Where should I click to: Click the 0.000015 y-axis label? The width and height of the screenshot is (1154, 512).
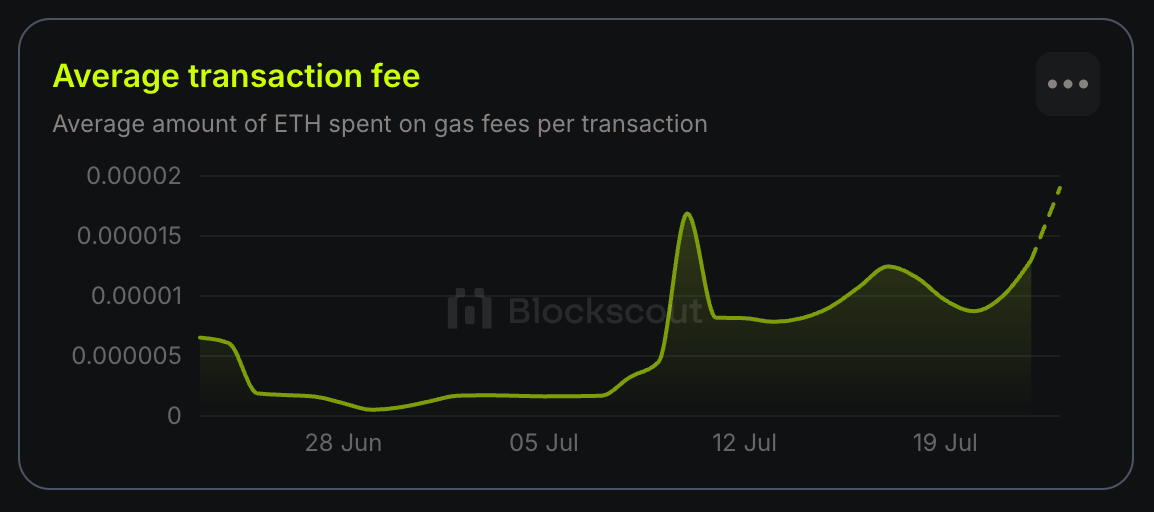pyautogui.click(x=128, y=236)
